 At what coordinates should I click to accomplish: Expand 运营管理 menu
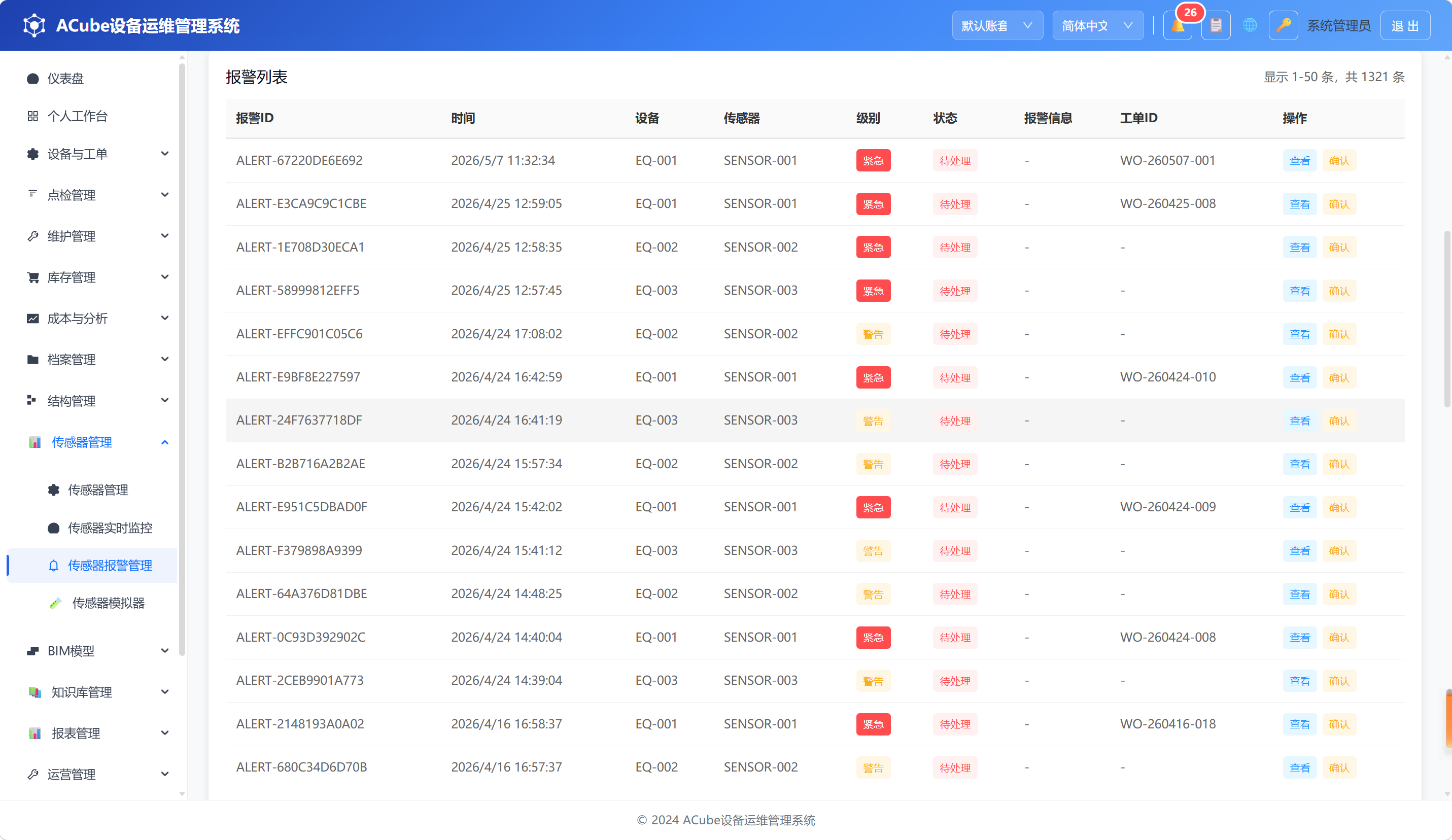(x=92, y=775)
